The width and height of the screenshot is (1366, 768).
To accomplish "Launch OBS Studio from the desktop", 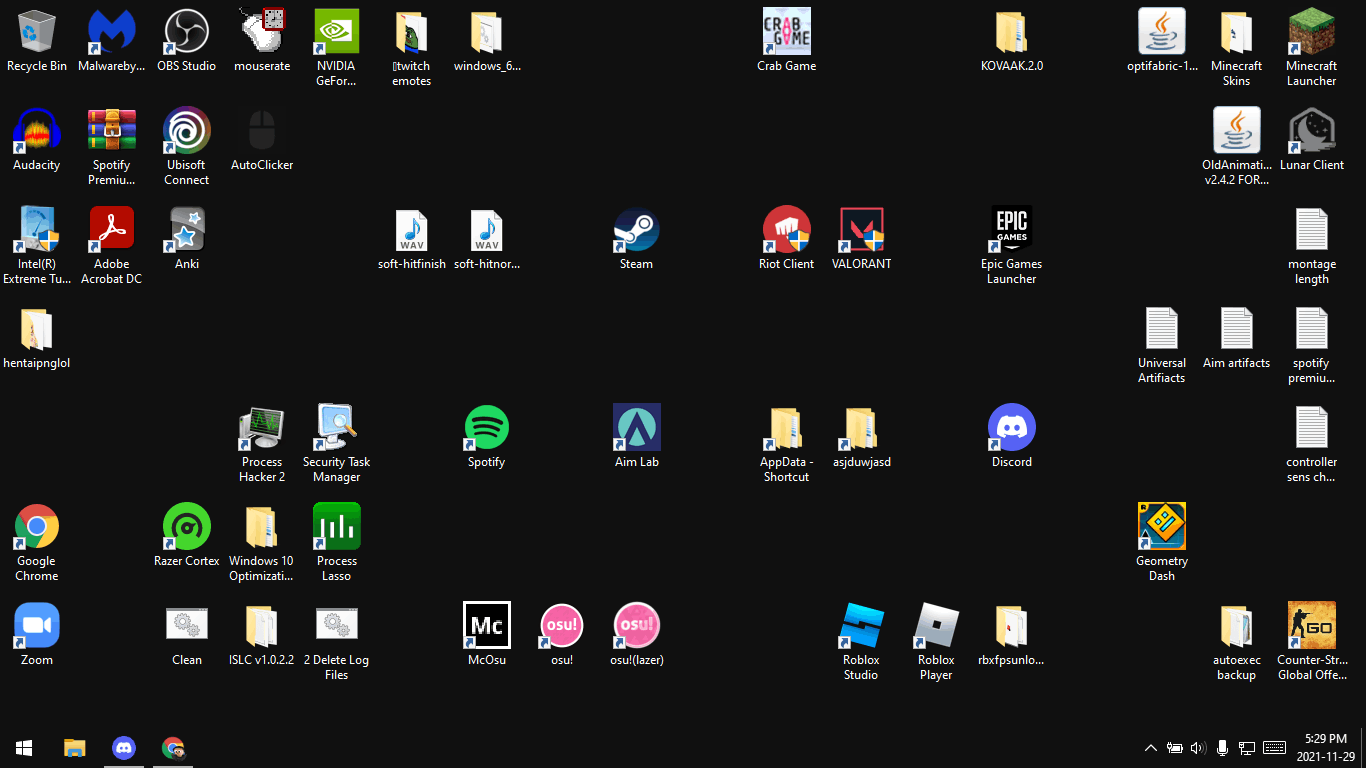I will pos(187,32).
